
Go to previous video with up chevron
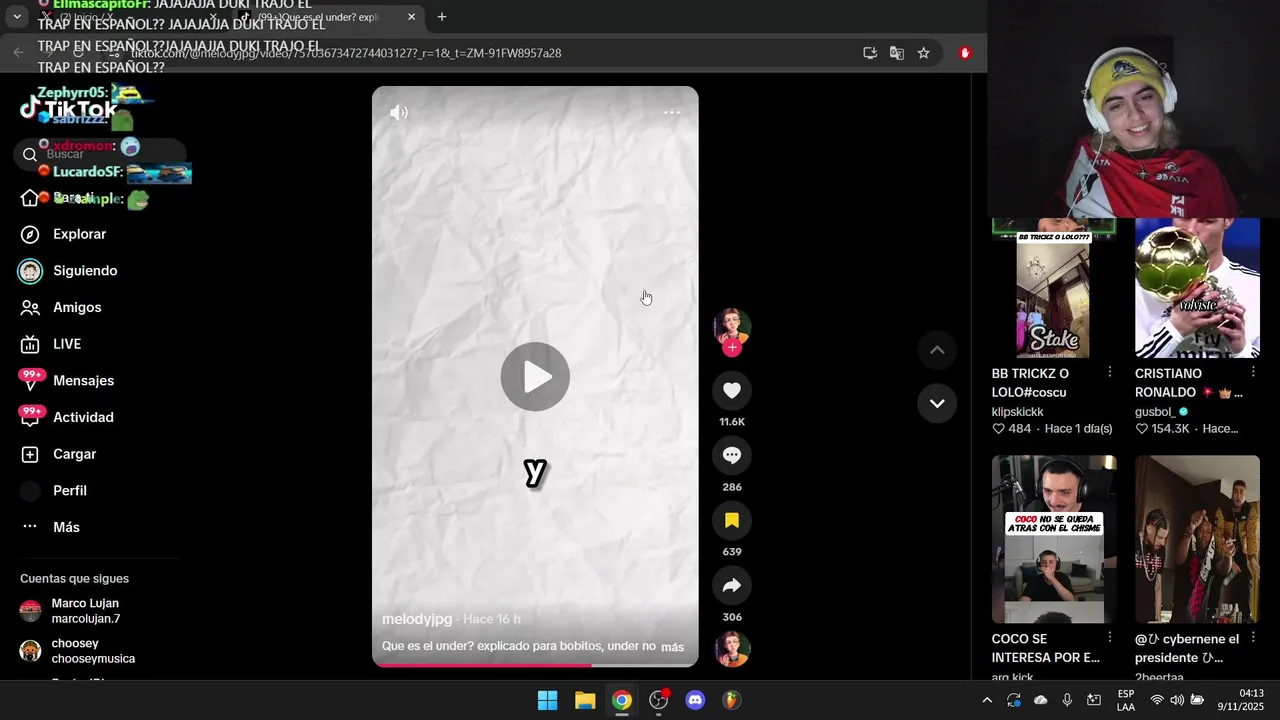tap(937, 350)
